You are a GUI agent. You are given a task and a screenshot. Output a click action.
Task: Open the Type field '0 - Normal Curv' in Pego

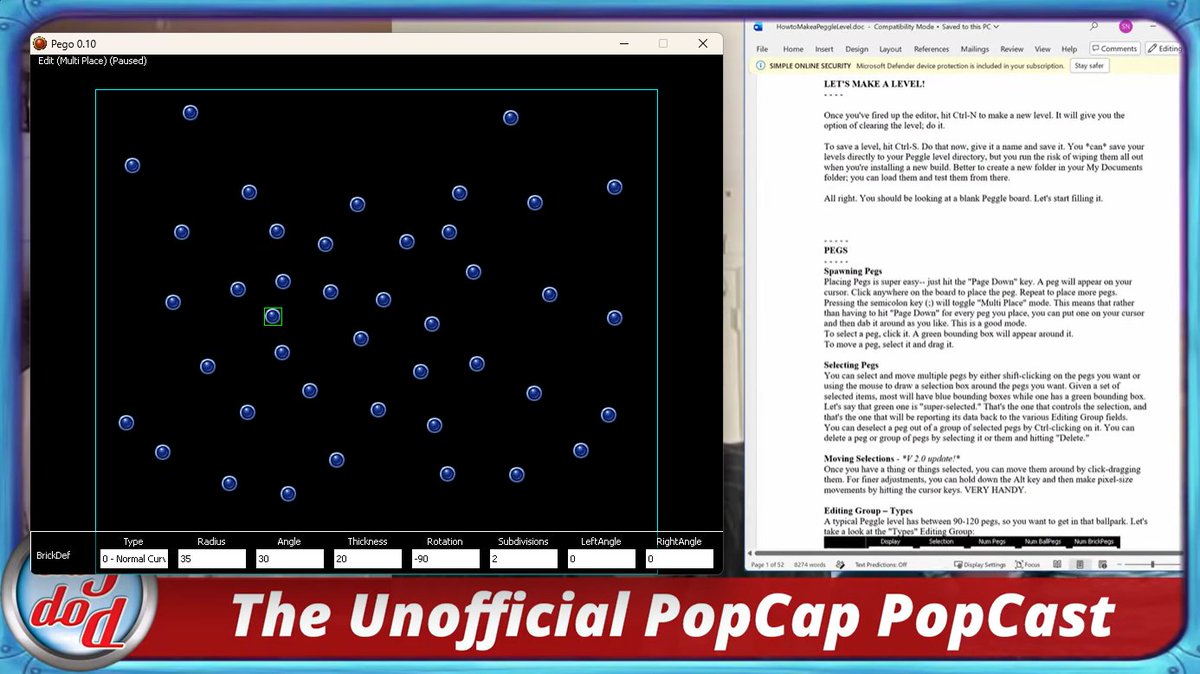[x=133, y=559]
